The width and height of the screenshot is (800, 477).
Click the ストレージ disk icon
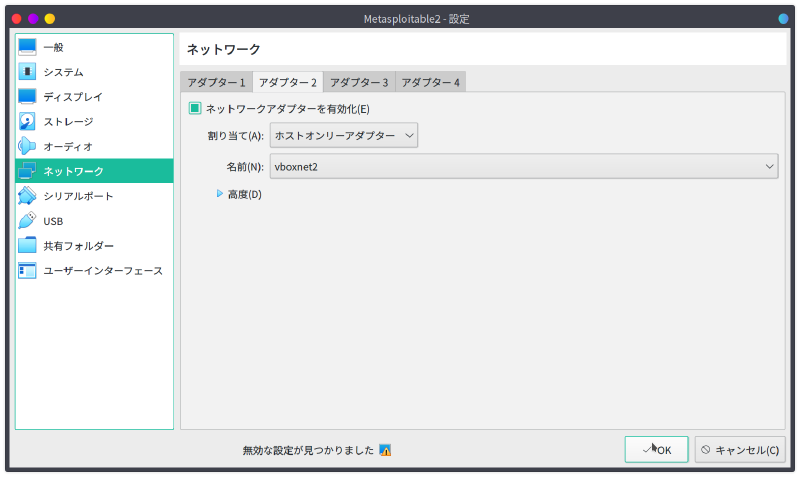27,122
